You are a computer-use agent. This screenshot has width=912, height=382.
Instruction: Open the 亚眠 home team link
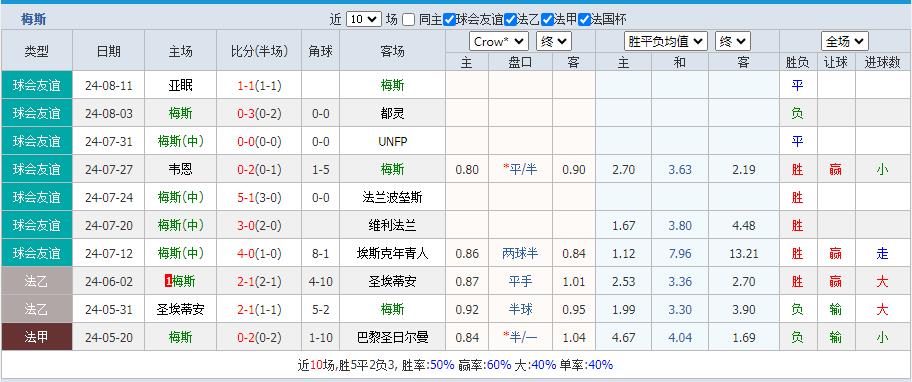[x=180, y=85]
